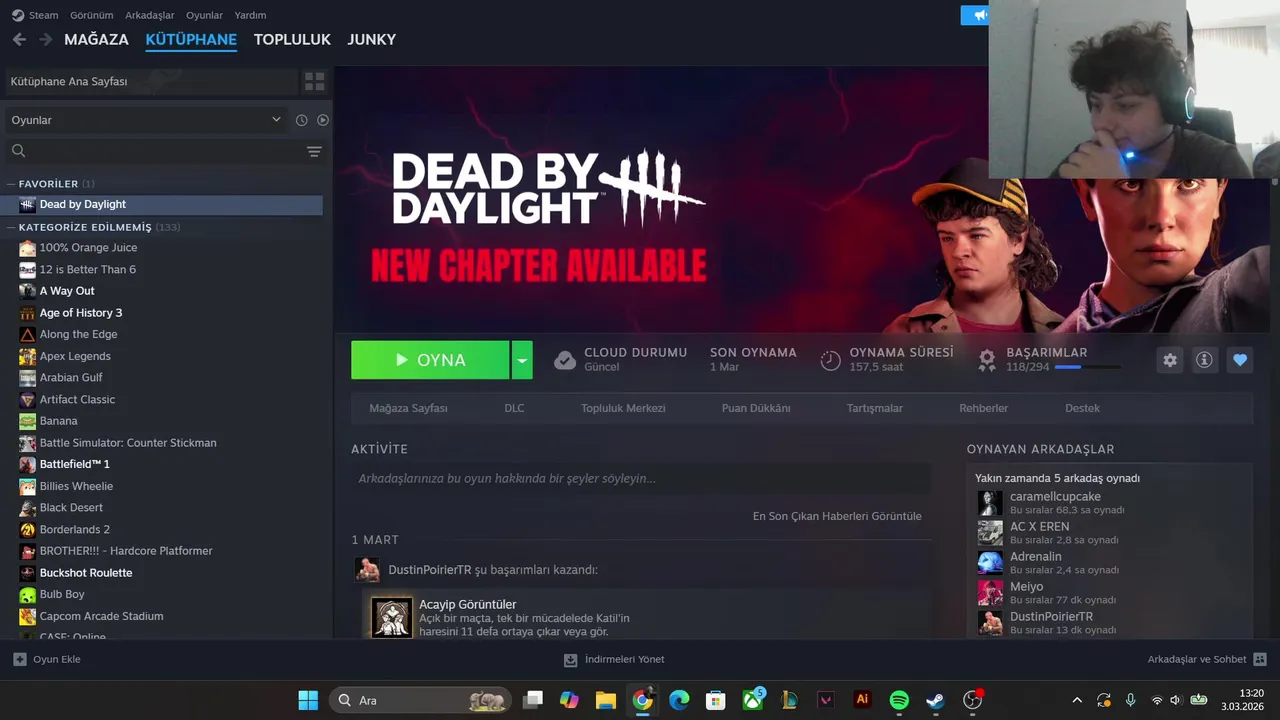
Task: Open Kütüphane Ana Sayfası
Action: coord(152,81)
